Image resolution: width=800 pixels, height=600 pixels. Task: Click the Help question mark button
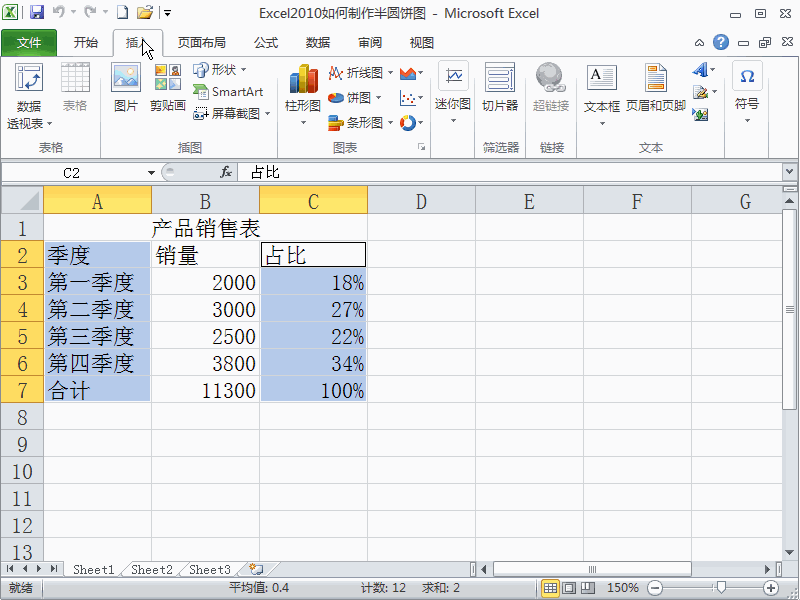coord(721,42)
